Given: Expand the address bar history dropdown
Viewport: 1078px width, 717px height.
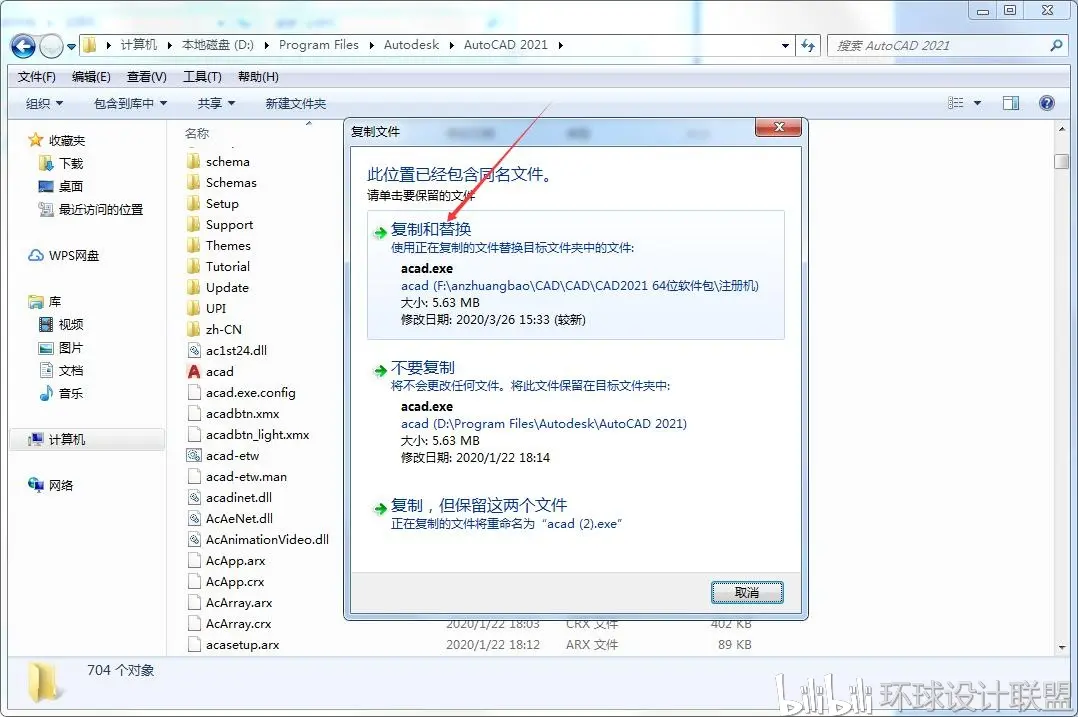Looking at the screenshot, I should (785, 45).
